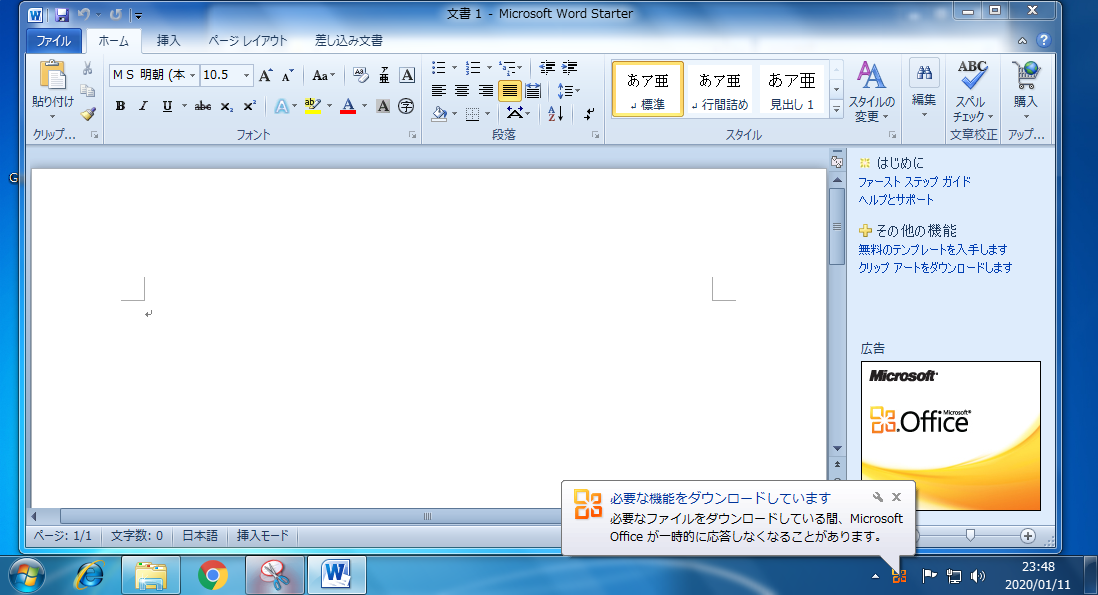Click the Increase Indent icon
The width and height of the screenshot is (1098, 595).
(x=570, y=67)
